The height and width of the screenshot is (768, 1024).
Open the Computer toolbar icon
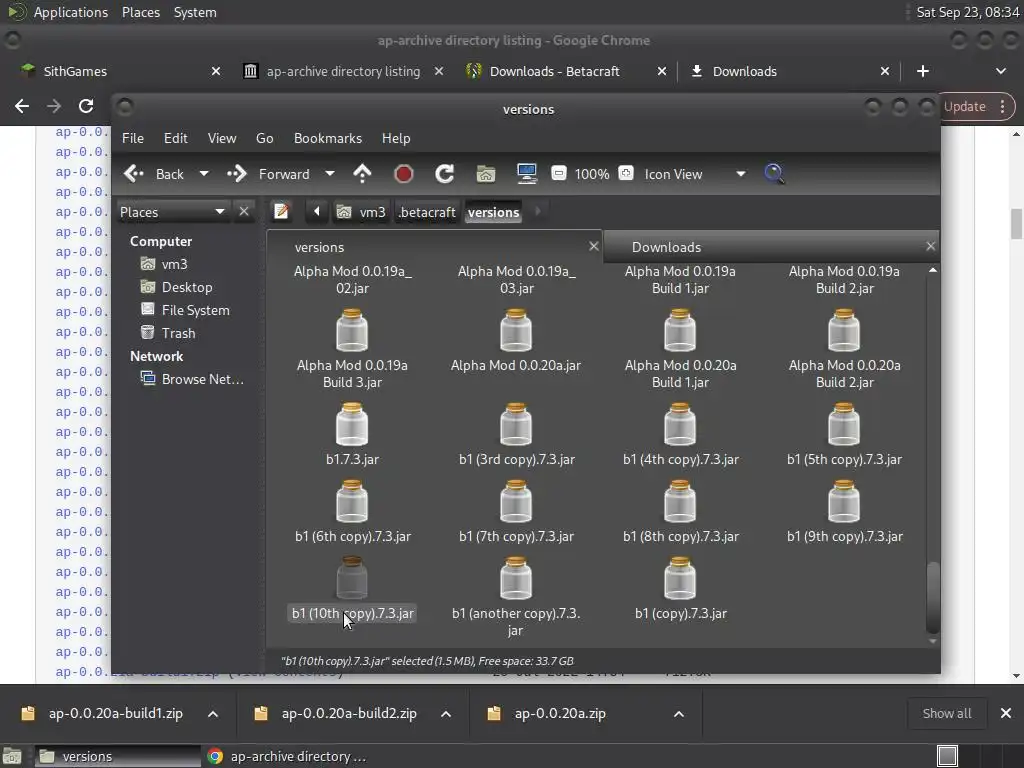tap(526, 174)
